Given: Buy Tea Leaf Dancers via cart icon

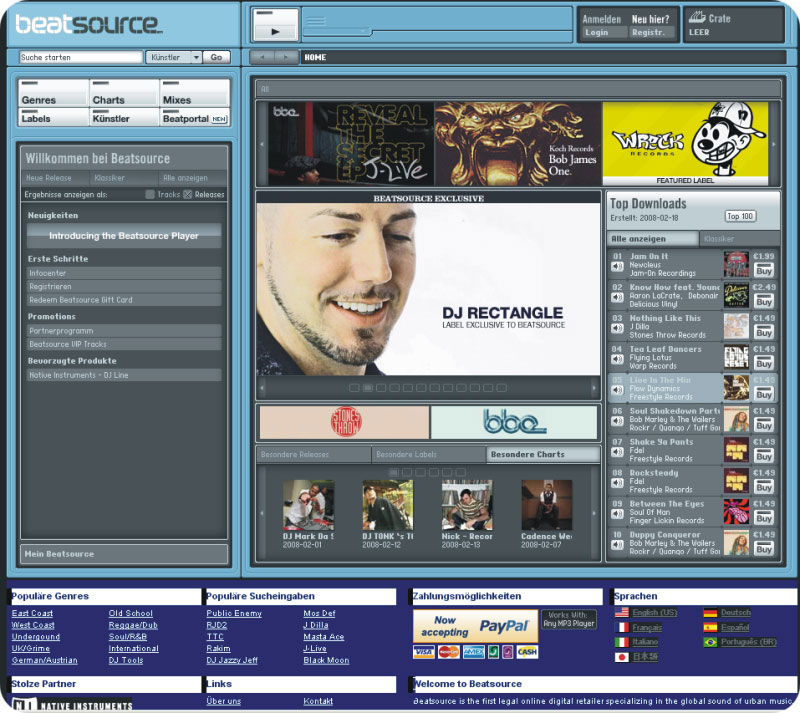Looking at the screenshot, I should [x=764, y=364].
